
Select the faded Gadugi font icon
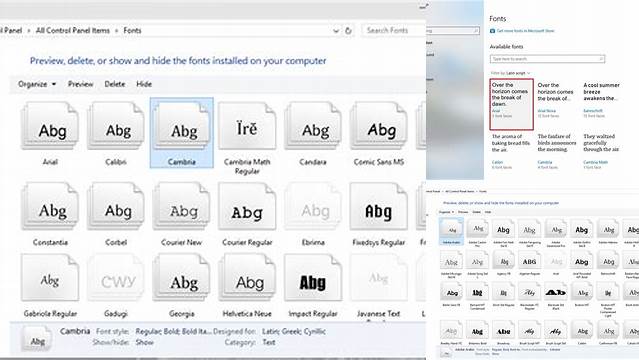click(116, 278)
